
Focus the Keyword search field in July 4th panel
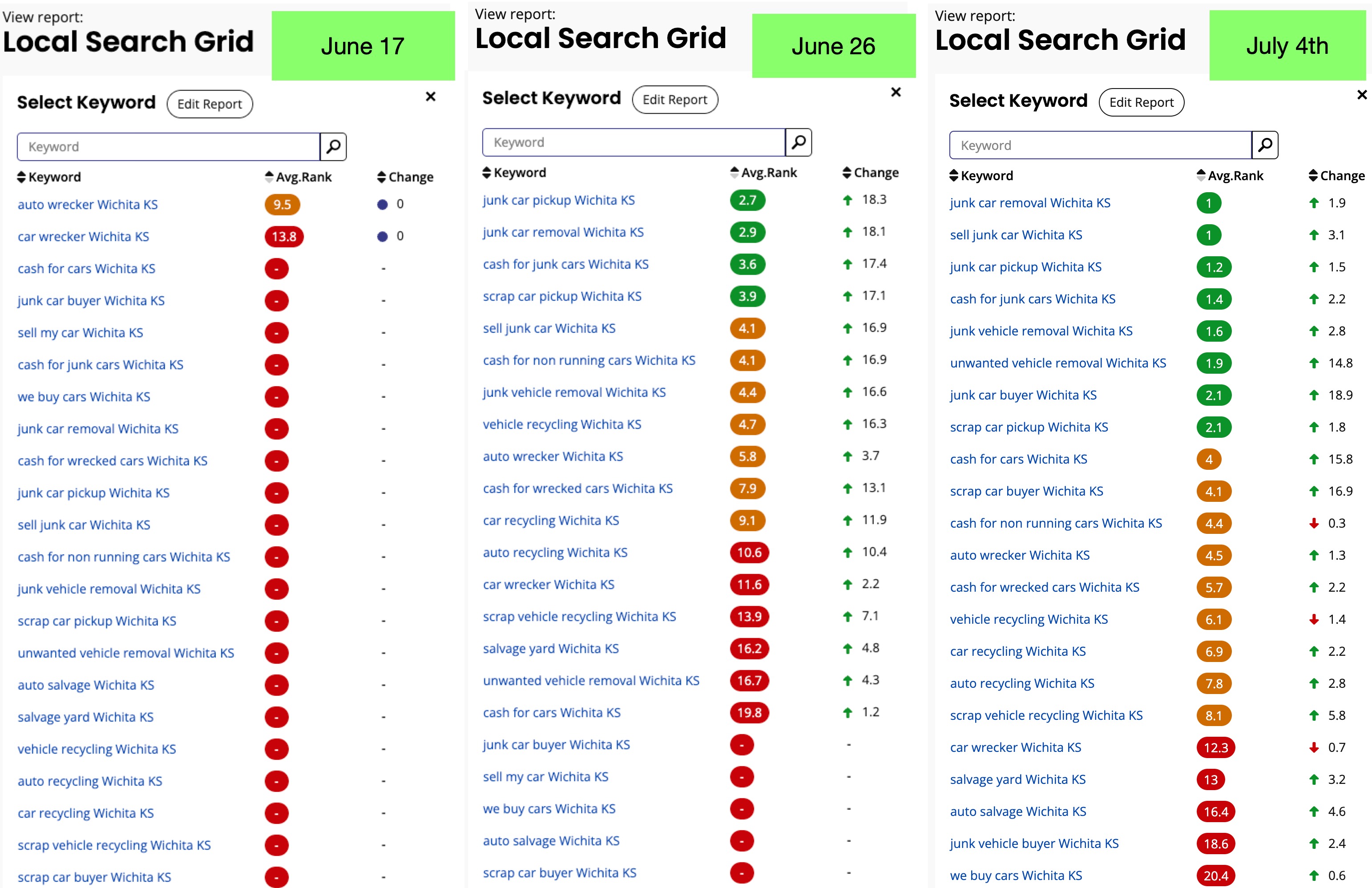pos(1101,145)
